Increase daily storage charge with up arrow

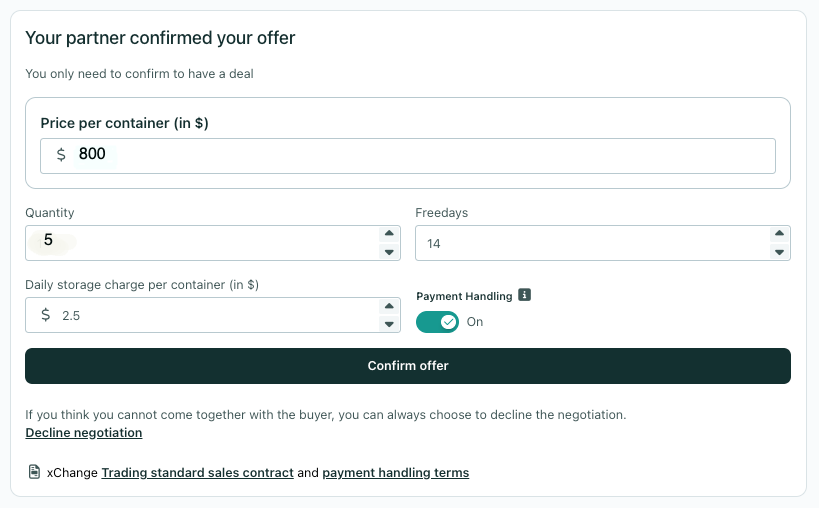coord(389,305)
